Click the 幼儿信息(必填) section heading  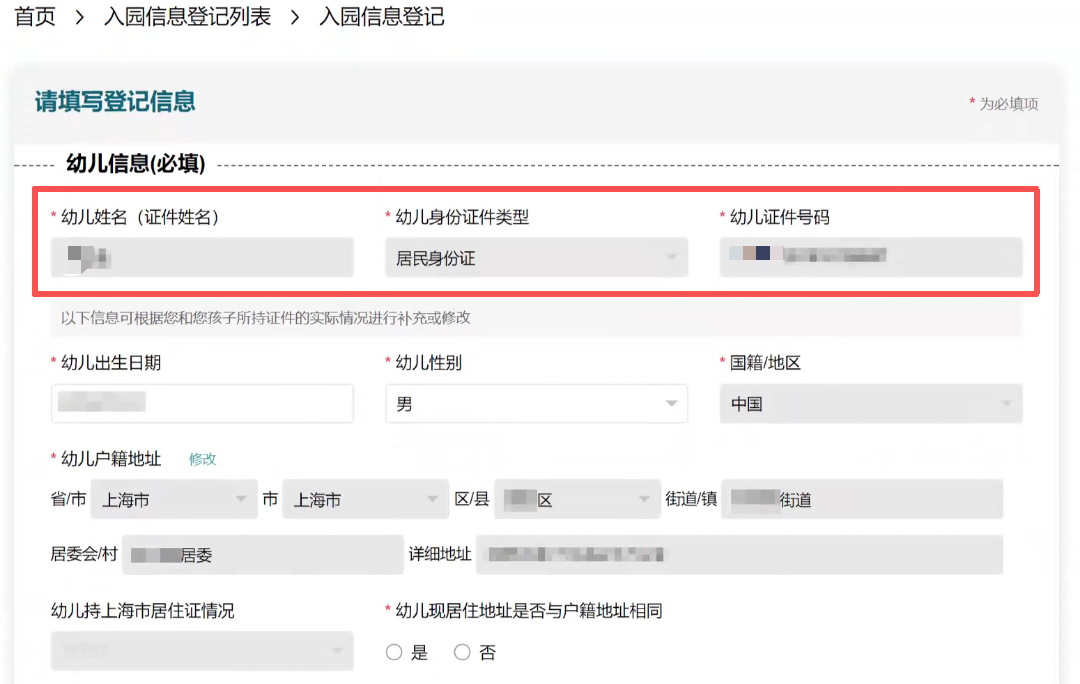tap(135, 165)
